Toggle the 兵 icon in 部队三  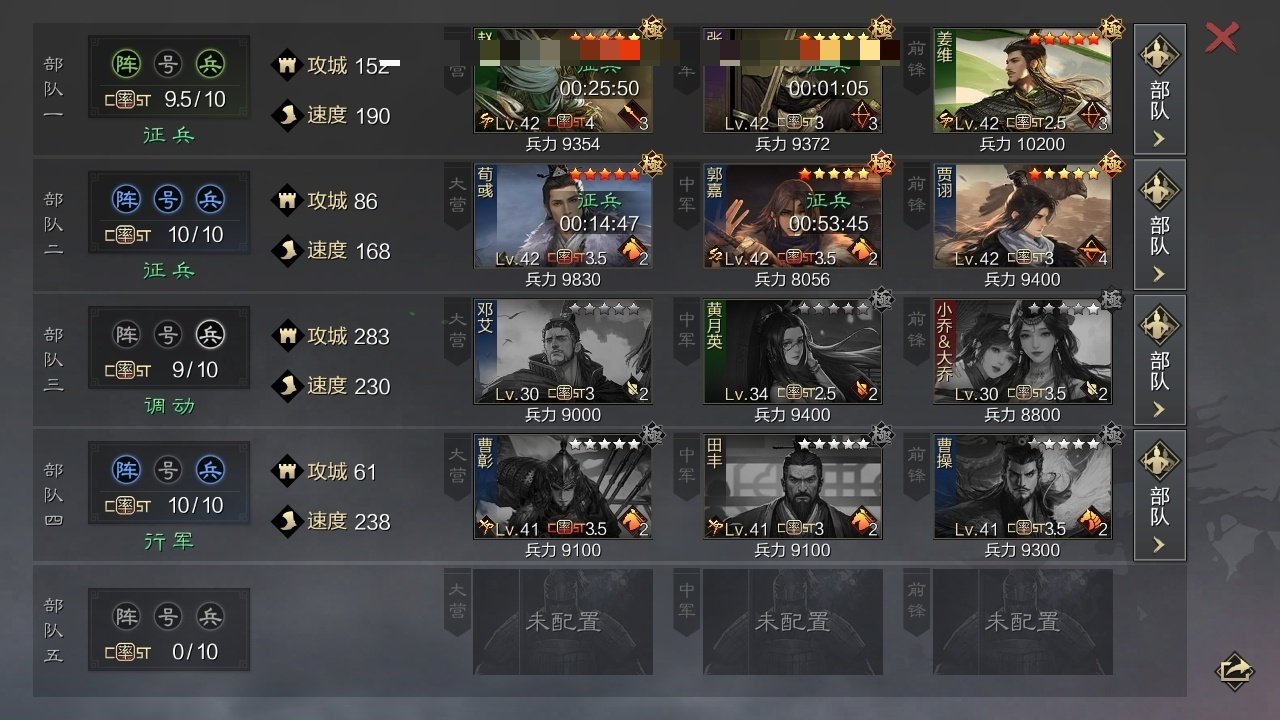pyautogui.click(x=210, y=334)
